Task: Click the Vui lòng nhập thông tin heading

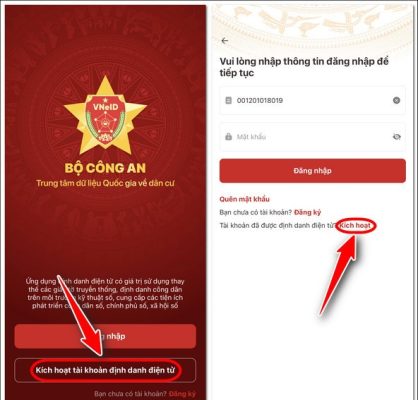Action: click(304, 67)
